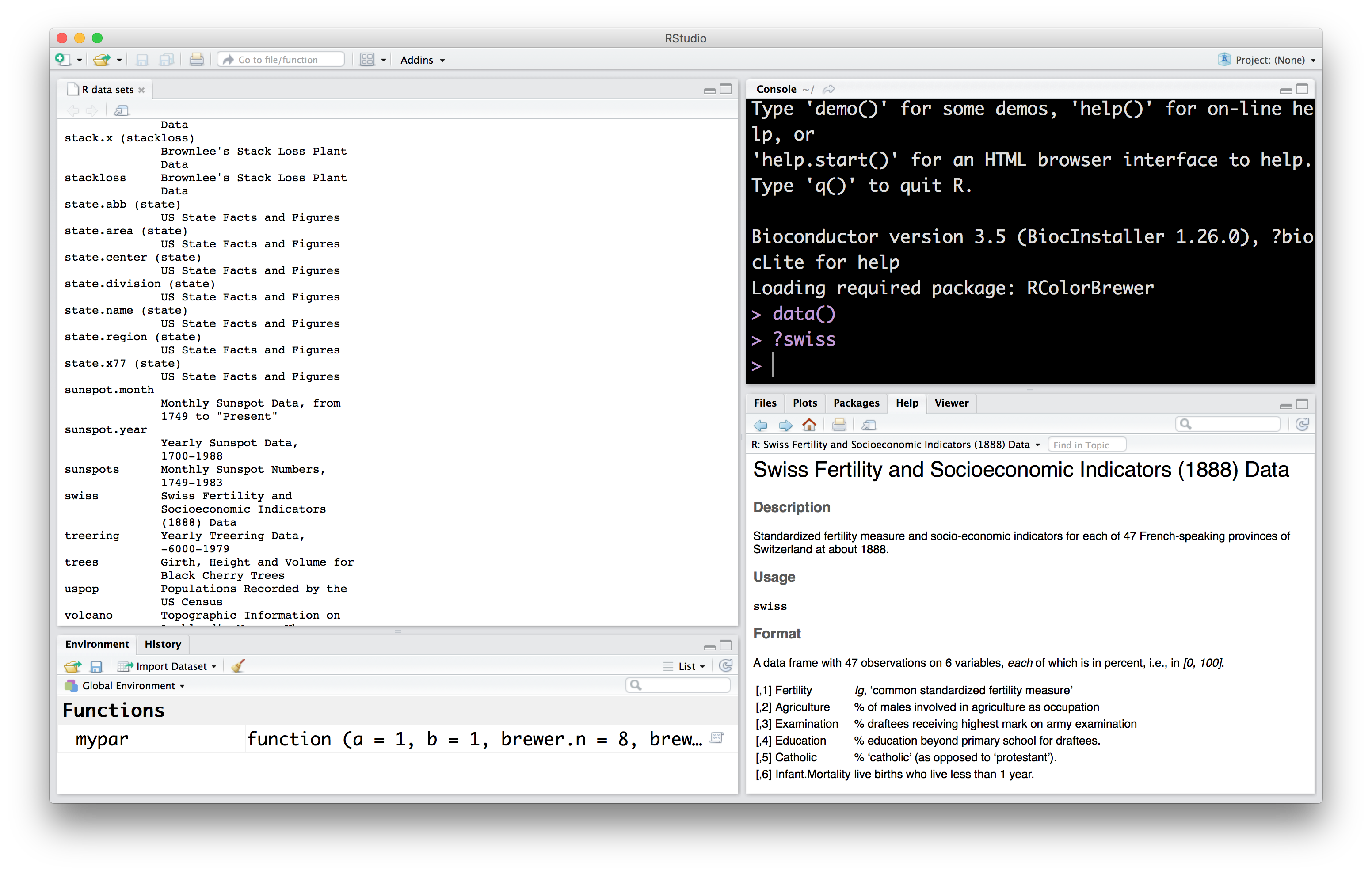
Task: Click the forward arrow in source pane
Action: point(92,110)
